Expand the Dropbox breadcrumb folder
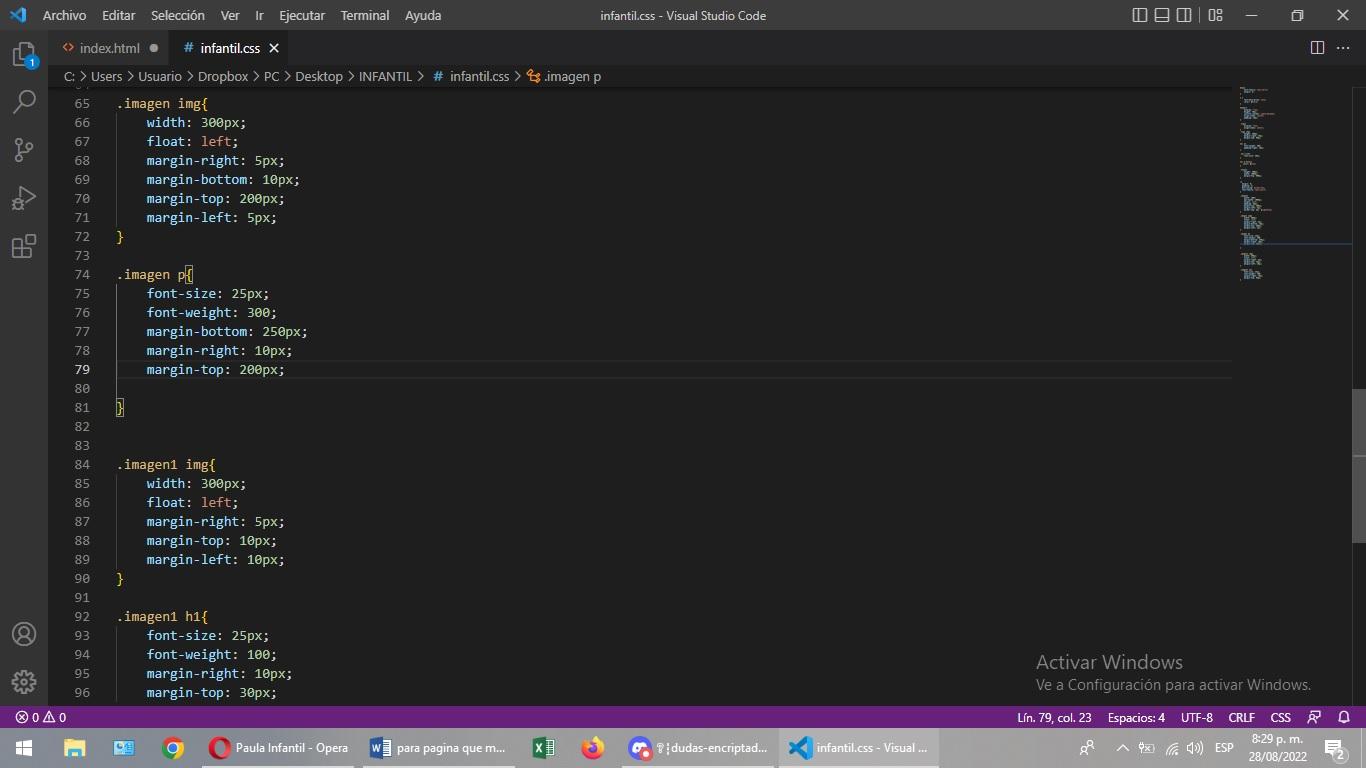The image size is (1366, 768). [223, 76]
